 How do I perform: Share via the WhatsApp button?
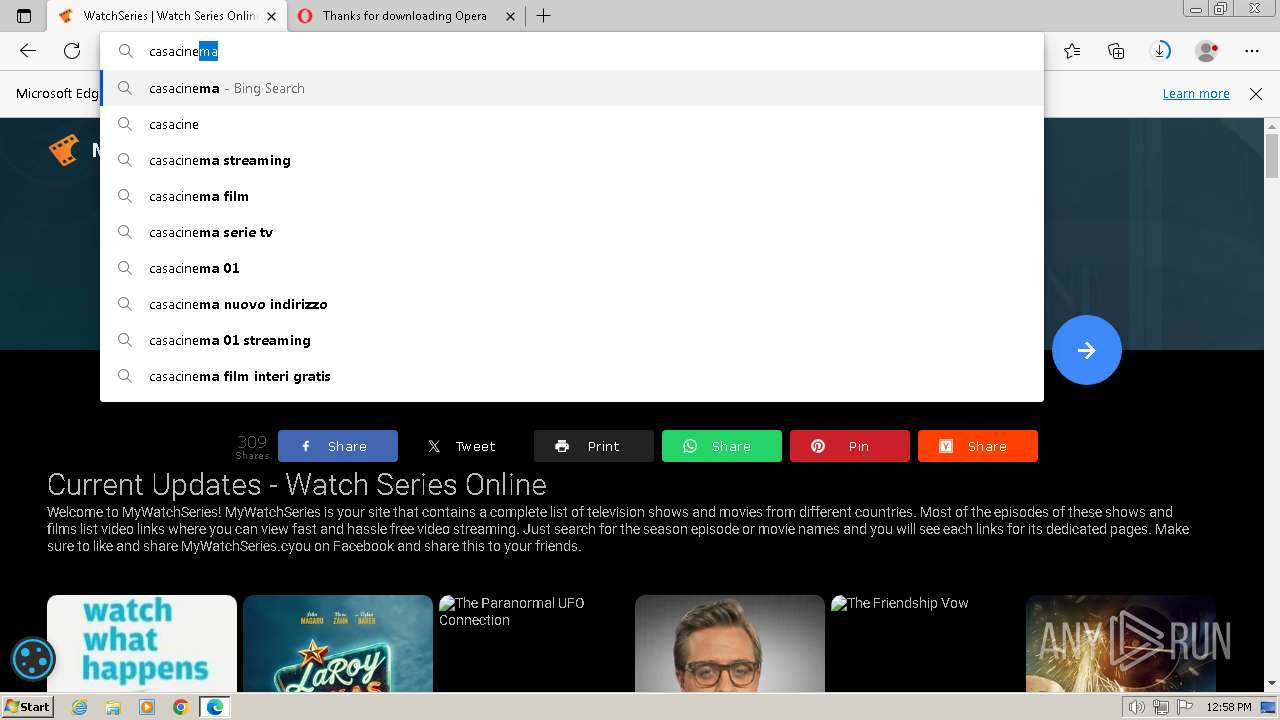pyautogui.click(x=722, y=446)
